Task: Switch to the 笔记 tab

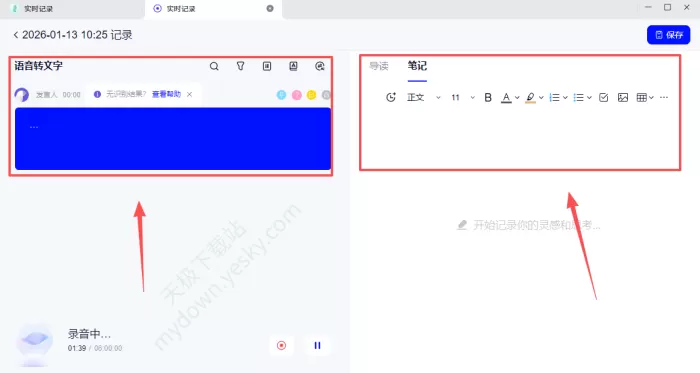Action: pyautogui.click(x=417, y=66)
